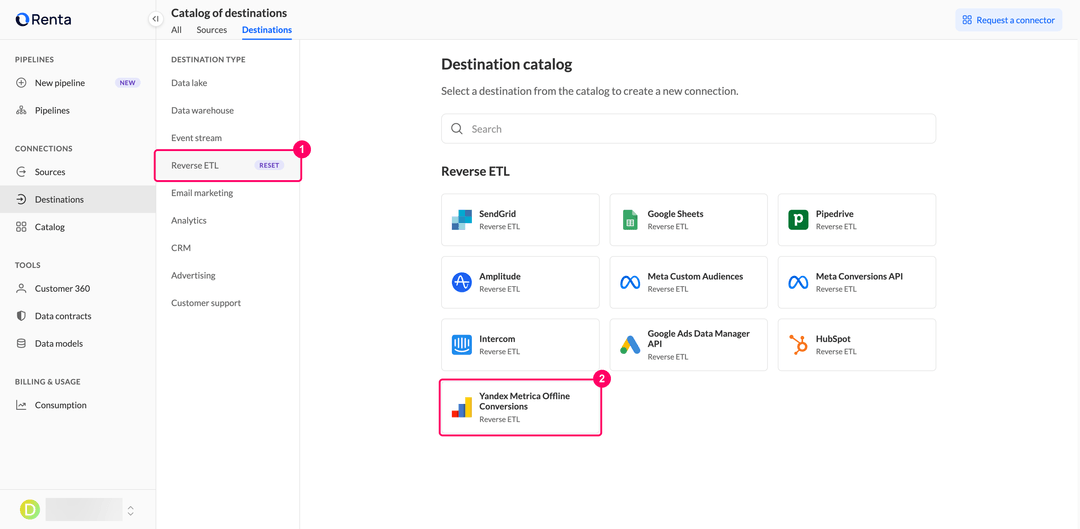Click the Google Ads Data Manager logo
This screenshot has width=1080, height=529.
tap(630, 344)
